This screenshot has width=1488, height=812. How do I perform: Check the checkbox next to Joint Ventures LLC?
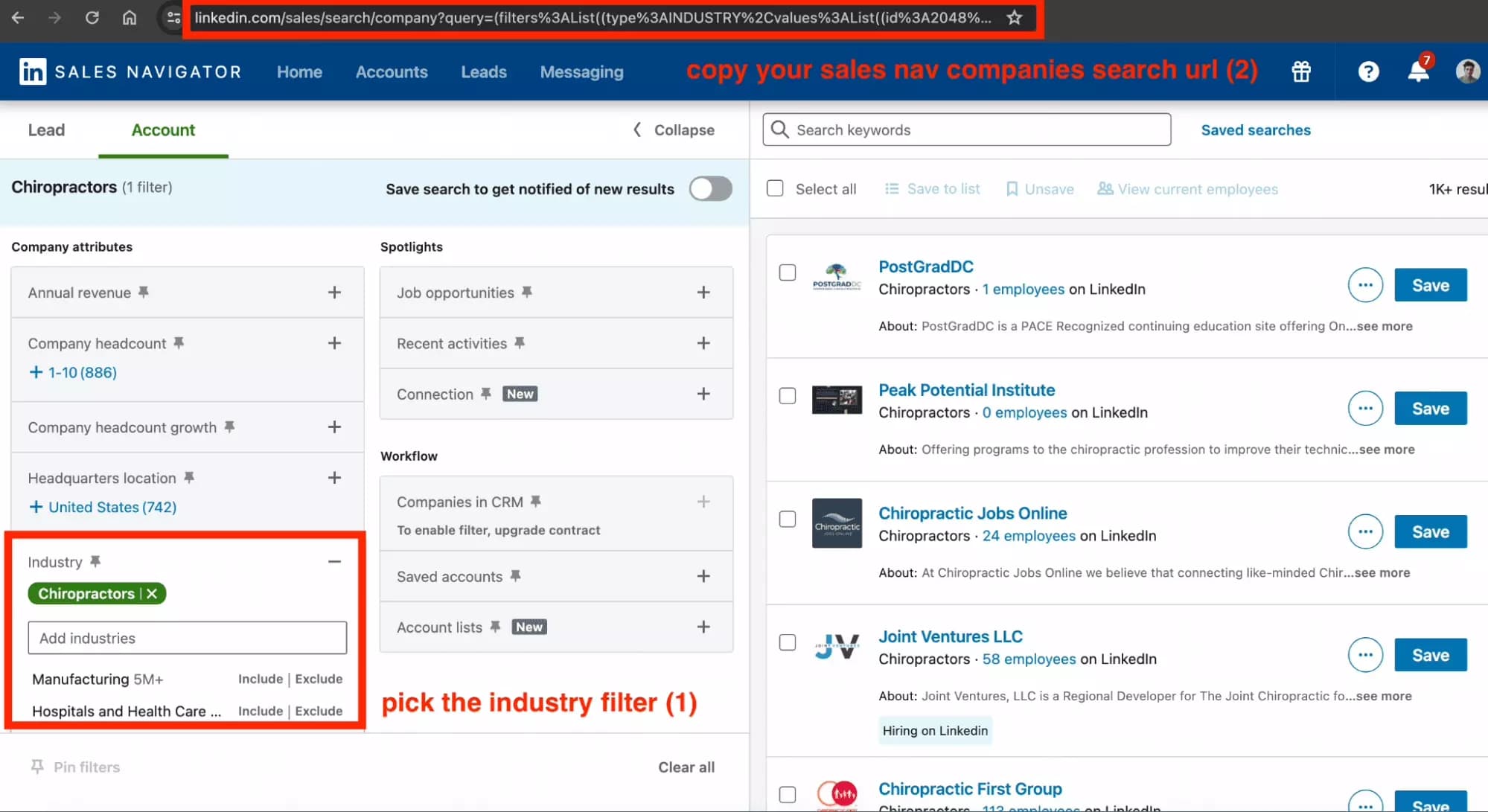(x=787, y=642)
